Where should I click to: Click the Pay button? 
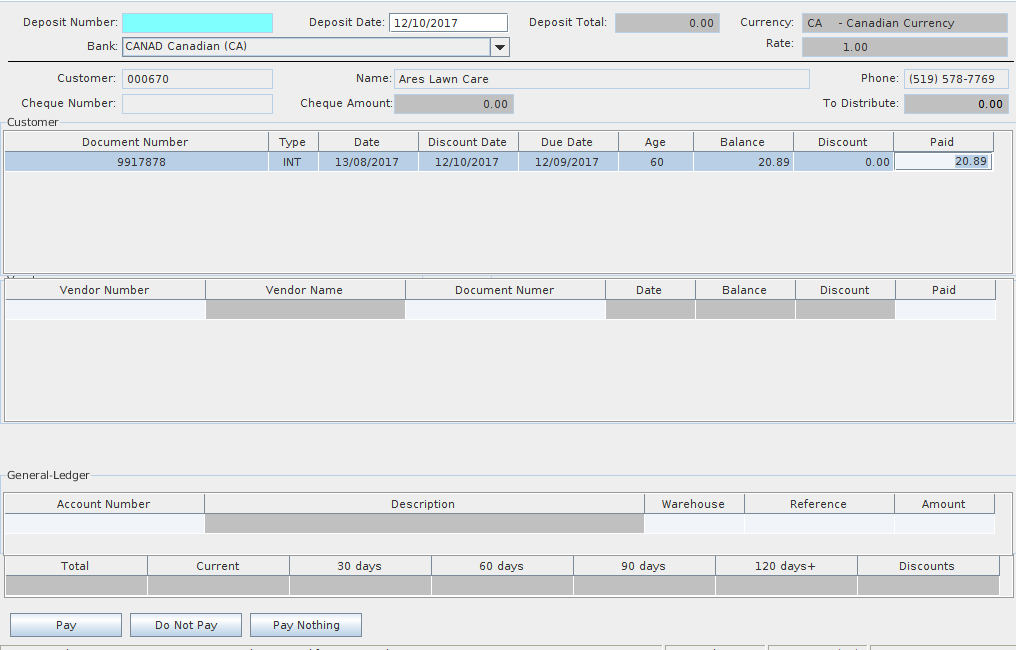pos(66,625)
